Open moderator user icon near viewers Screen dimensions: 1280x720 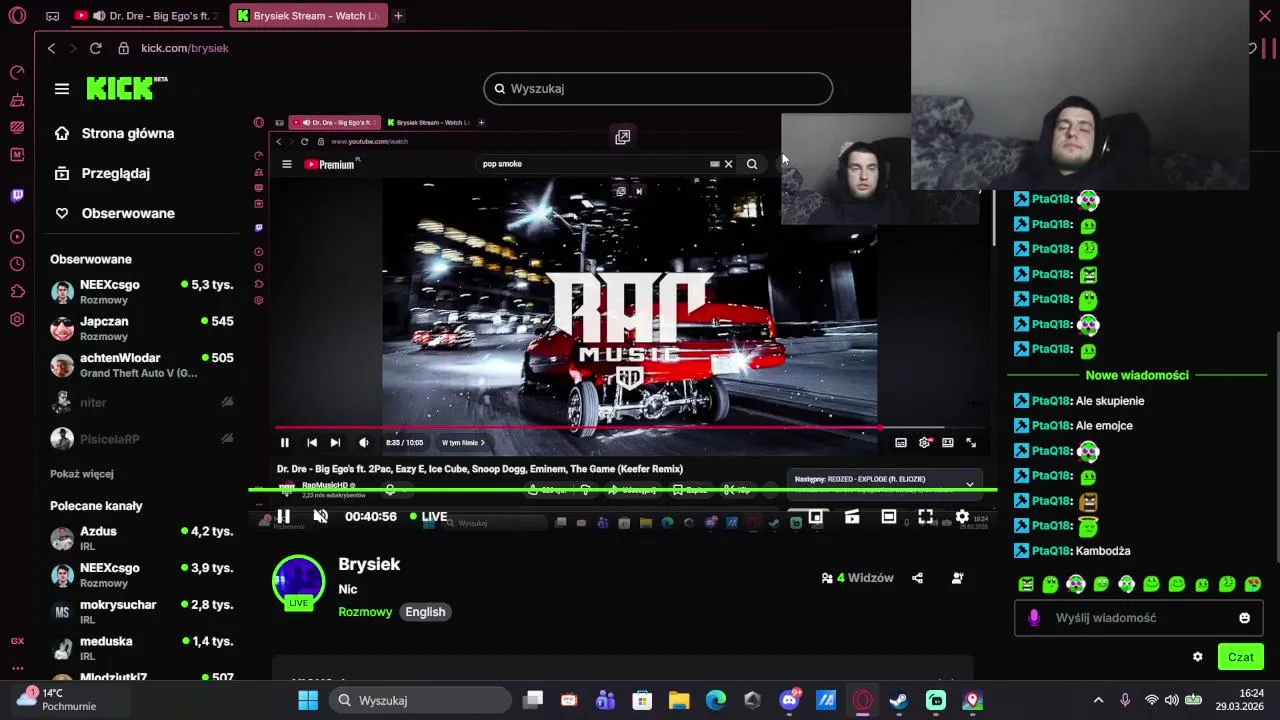pos(957,578)
